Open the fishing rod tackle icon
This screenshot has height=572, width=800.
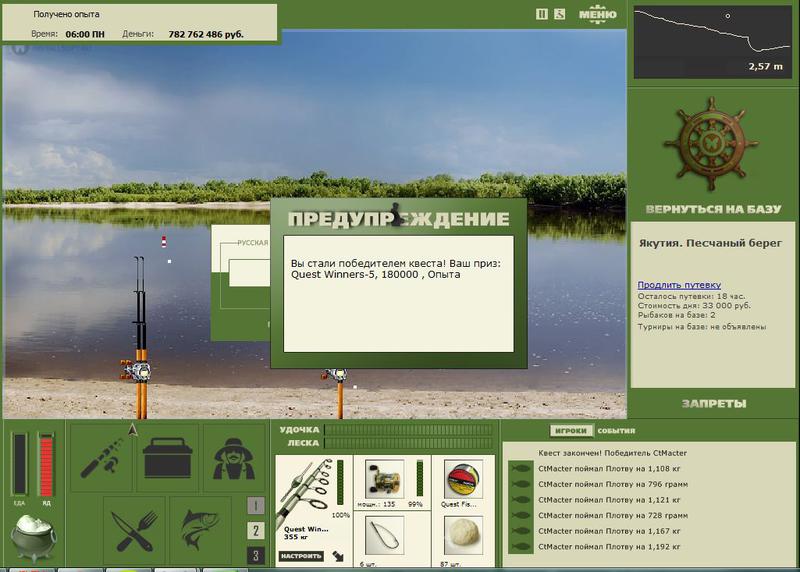click(x=102, y=458)
